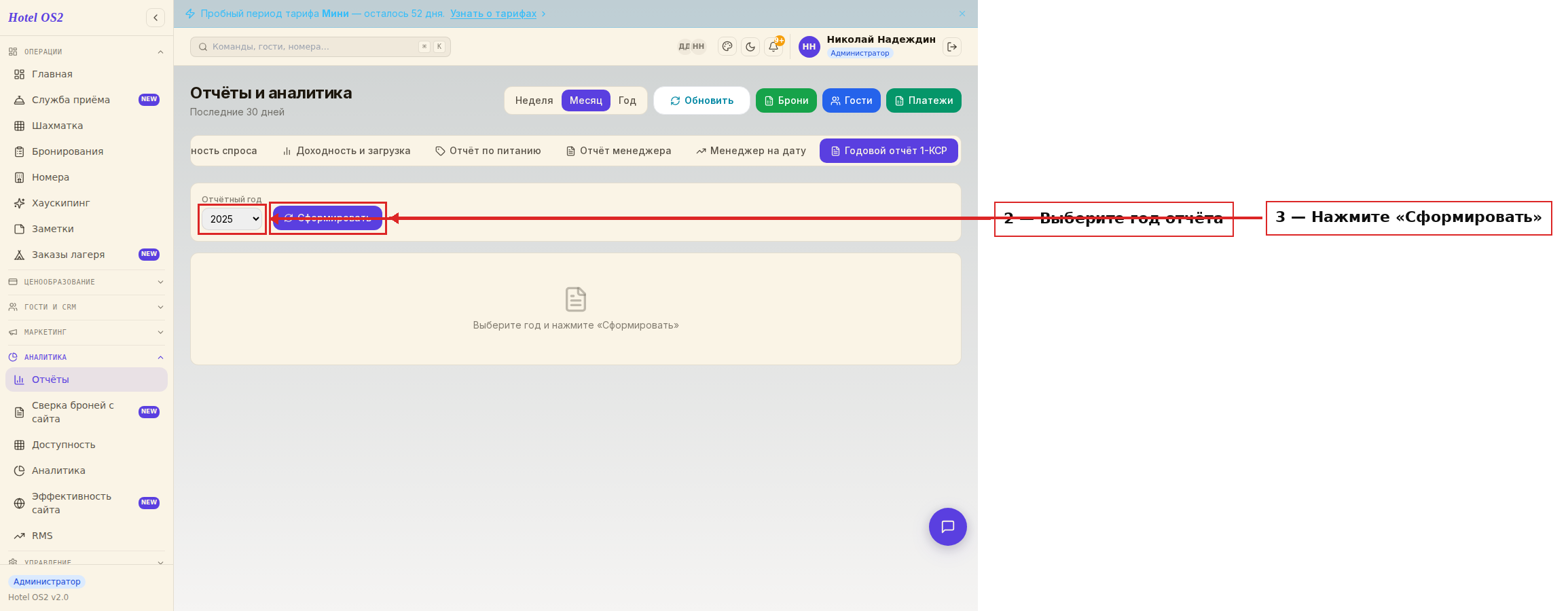Toggle dark mode moon icon
Screen dimensions: 1568x611
click(x=750, y=47)
